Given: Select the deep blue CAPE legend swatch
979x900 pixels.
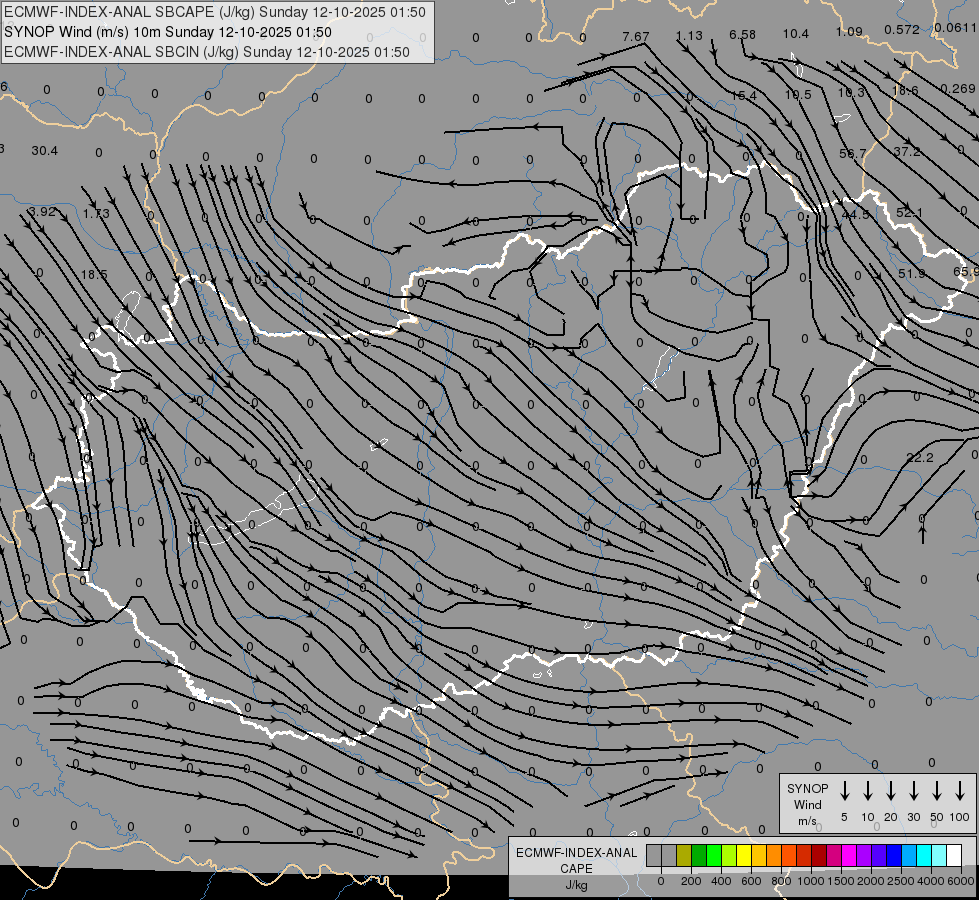Looking at the screenshot, I should [894, 855].
